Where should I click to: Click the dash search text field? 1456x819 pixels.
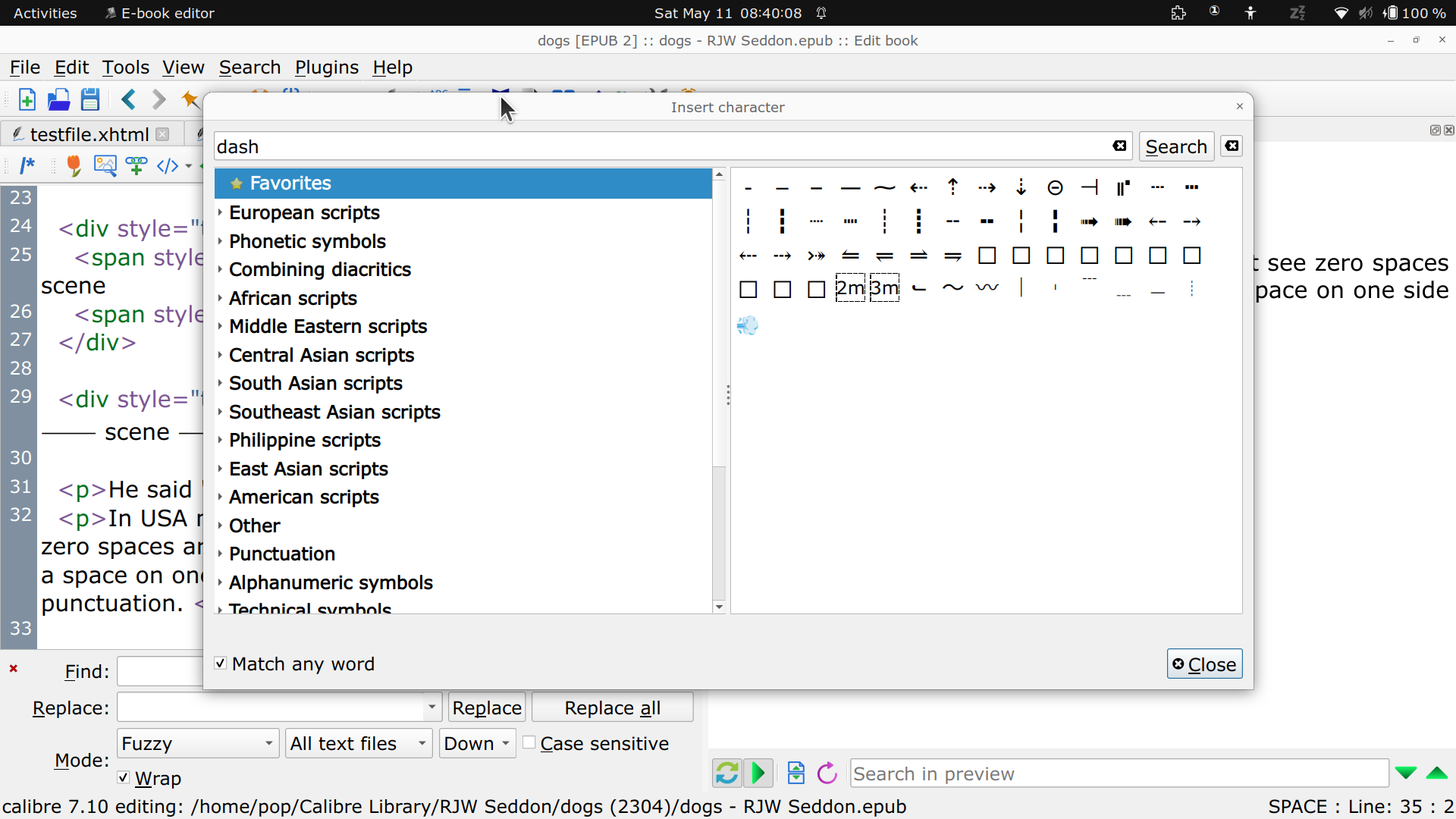[660, 147]
